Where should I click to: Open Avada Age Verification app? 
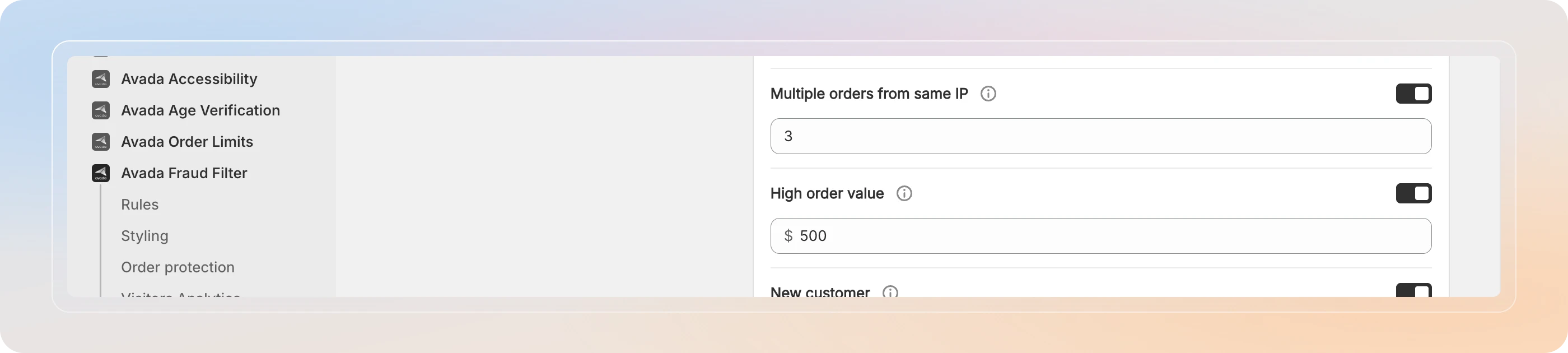[200, 110]
